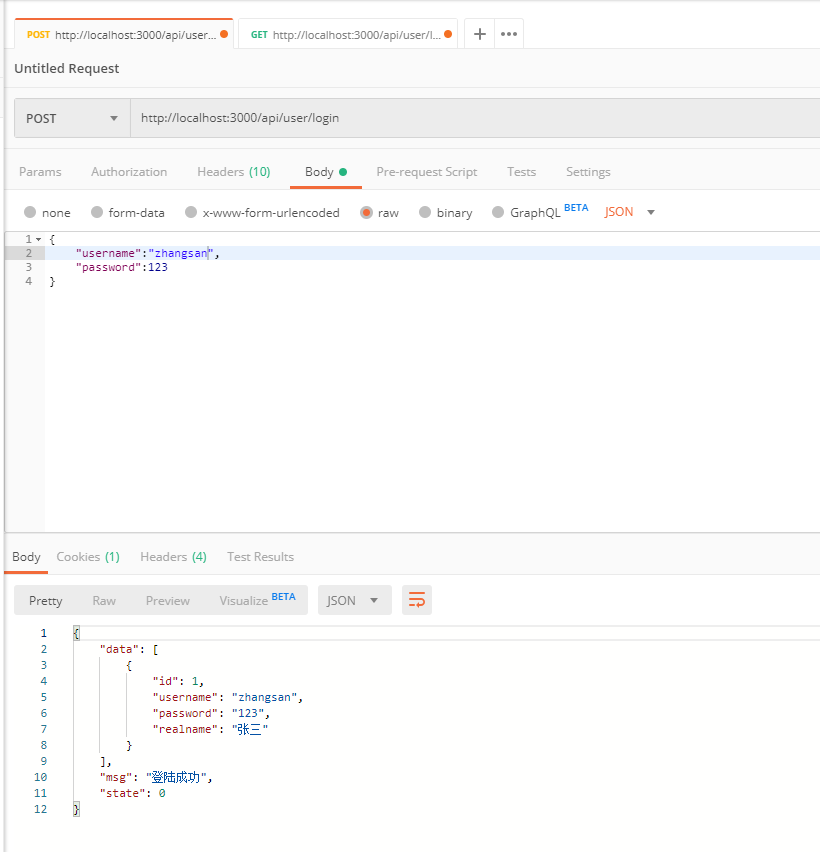
Task: Choose the x-www-form-urlencoded radio option
Action: point(191,213)
